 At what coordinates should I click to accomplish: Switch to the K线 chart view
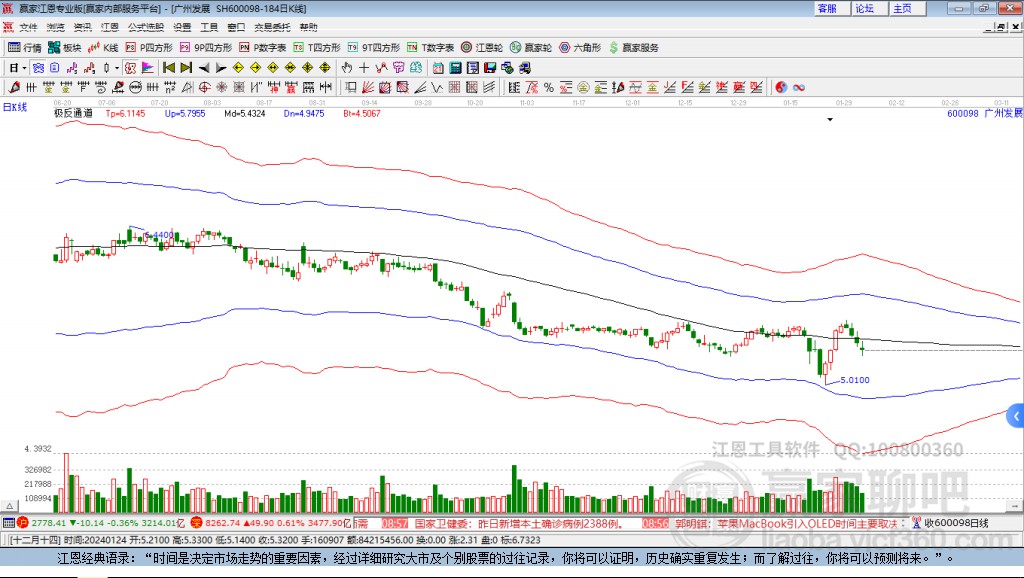[x=103, y=48]
